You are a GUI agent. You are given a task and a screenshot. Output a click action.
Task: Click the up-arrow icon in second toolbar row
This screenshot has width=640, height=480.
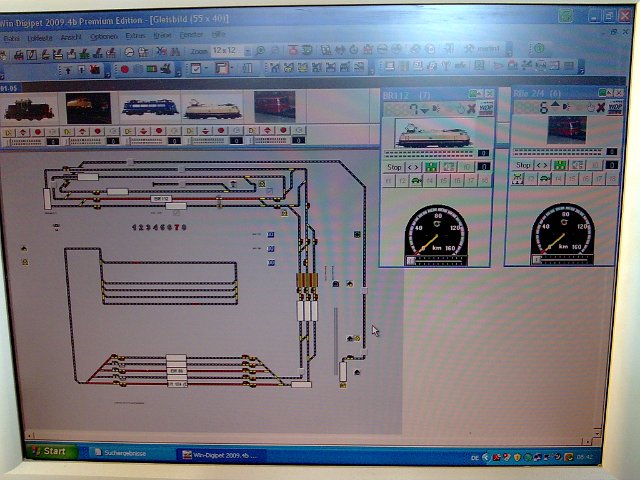click(x=68, y=70)
